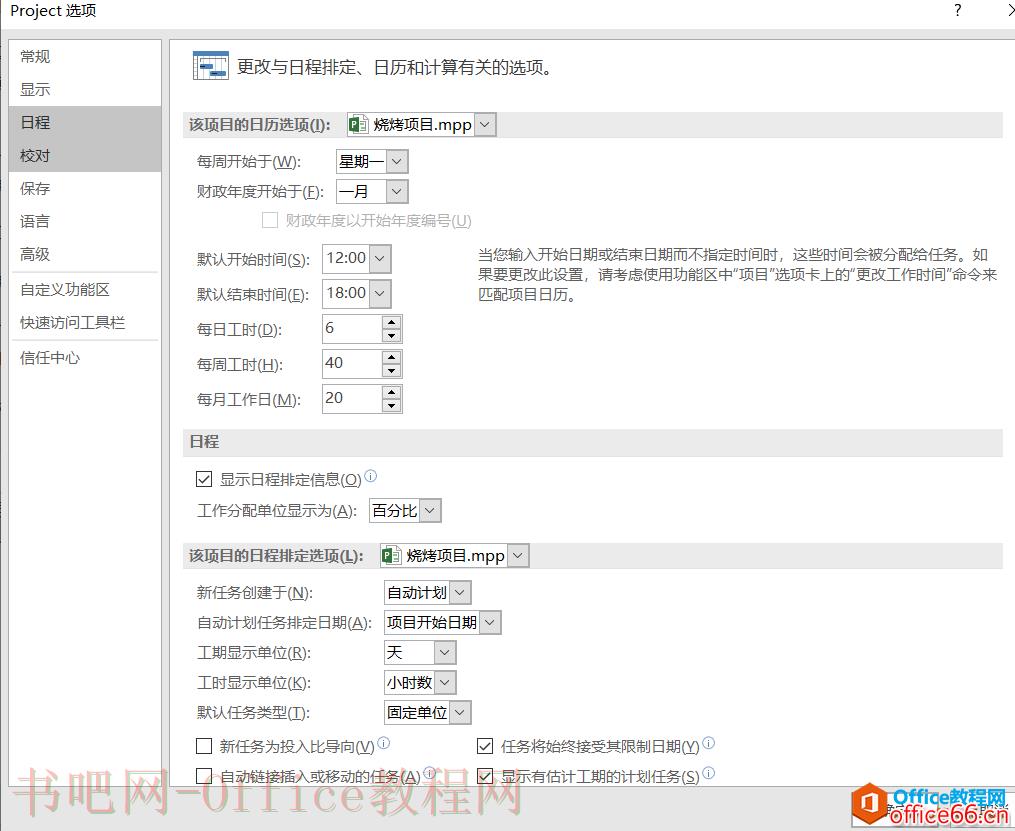Expand the 该项目的日历选项 file dropdown
The width and height of the screenshot is (1015, 831).
[x=485, y=124]
